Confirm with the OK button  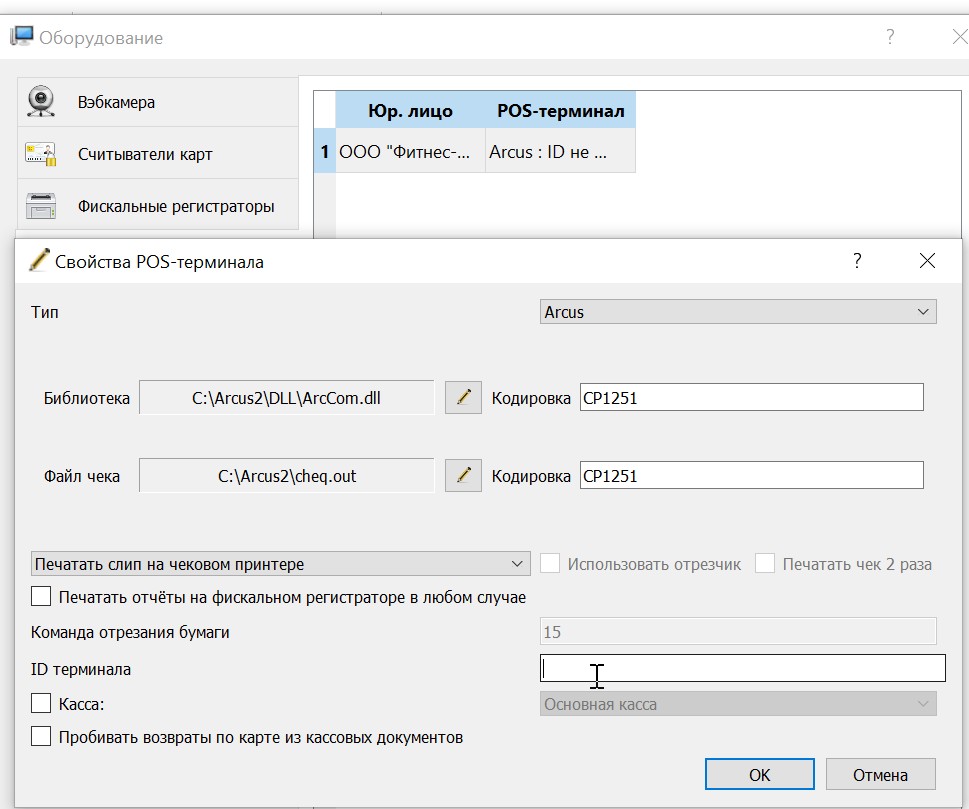click(x=760, y=774)
